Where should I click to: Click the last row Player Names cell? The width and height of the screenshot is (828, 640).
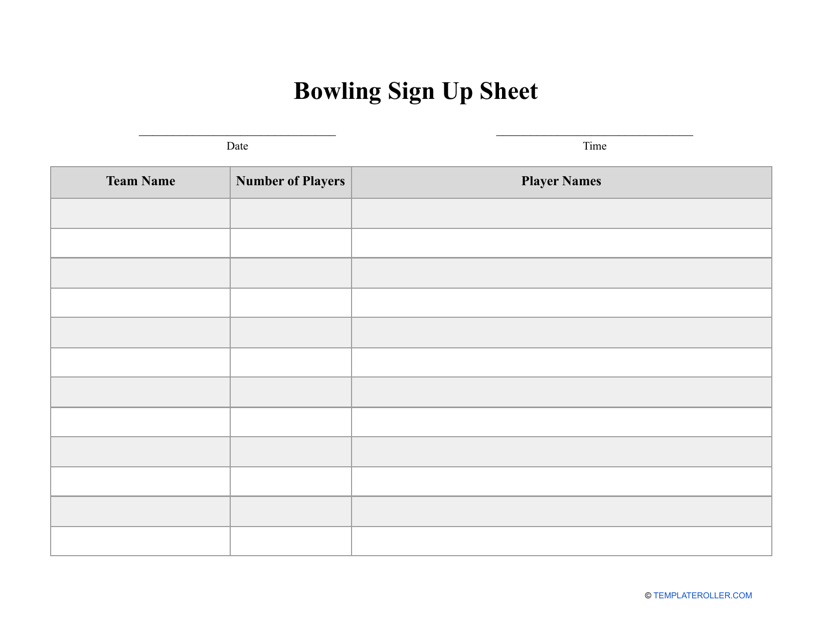tap(561, 541)
